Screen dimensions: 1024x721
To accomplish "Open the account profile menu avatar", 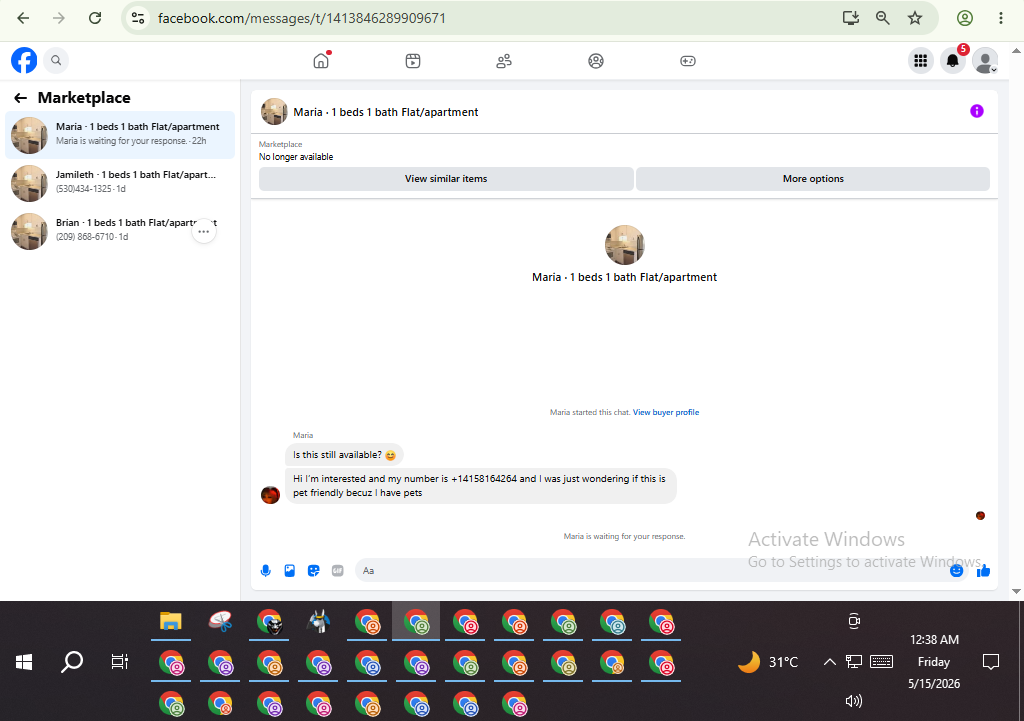I will pos(985,61).
